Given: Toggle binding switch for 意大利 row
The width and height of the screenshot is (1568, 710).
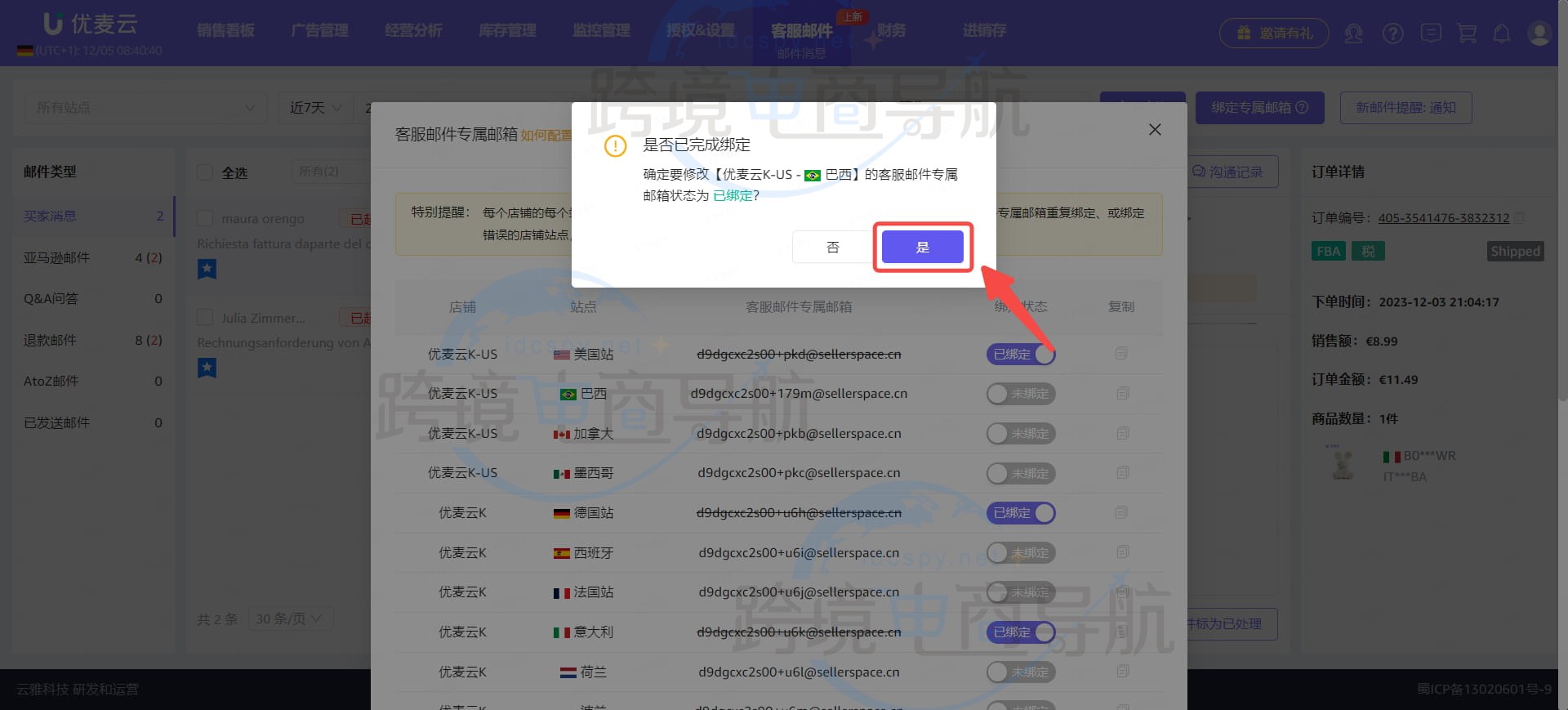Looking at the screenshot, I should coord(1021,632).
